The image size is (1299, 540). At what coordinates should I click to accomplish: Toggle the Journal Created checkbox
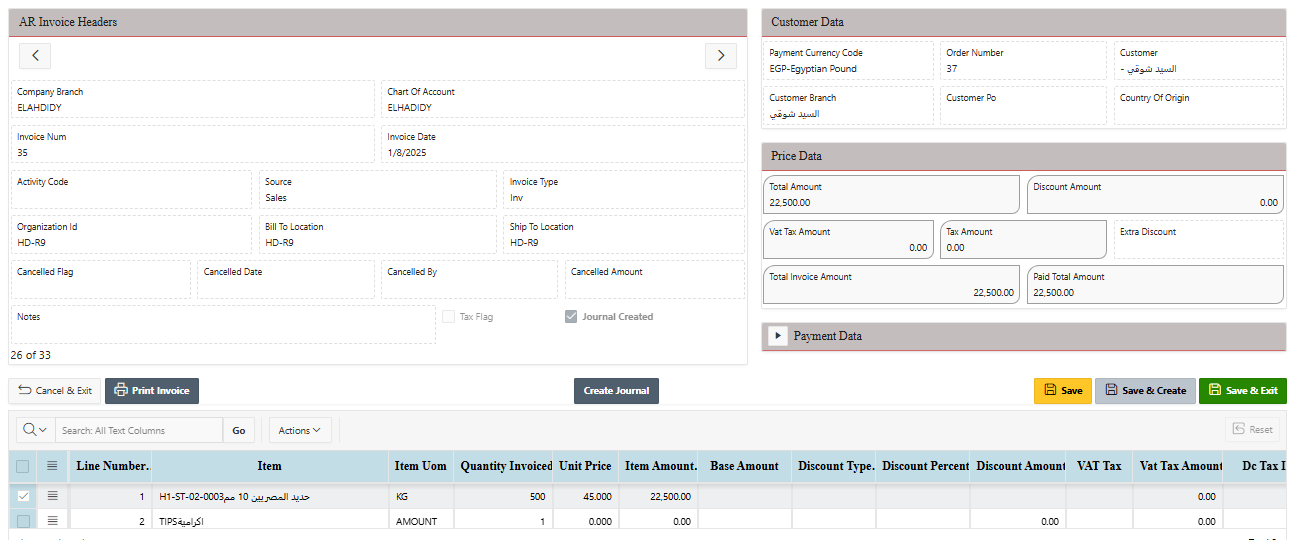(x=571, y=317)
